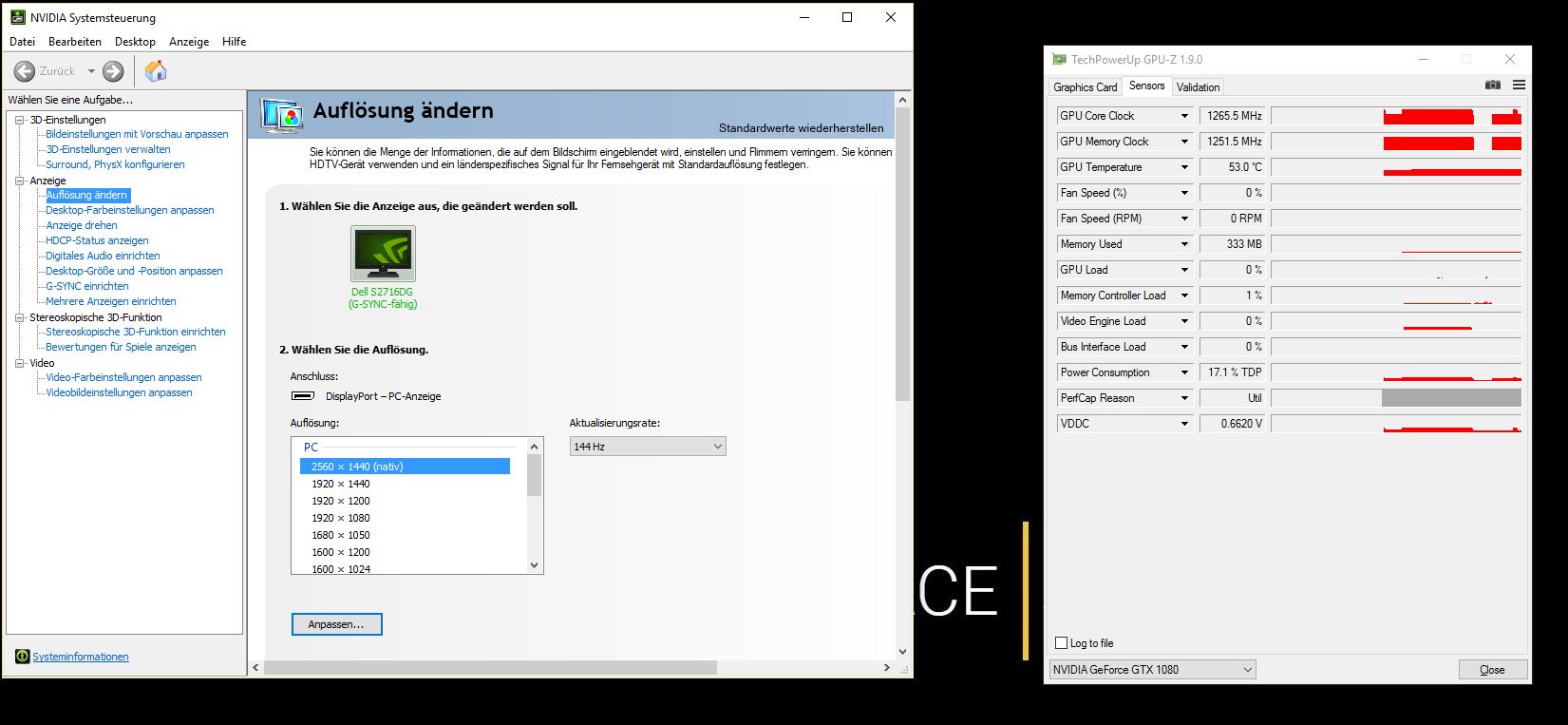Collapse Stereoskopische 3D-Funktion tree node
This screenshot has width=1568, height=725.
(x=20, y=317)
